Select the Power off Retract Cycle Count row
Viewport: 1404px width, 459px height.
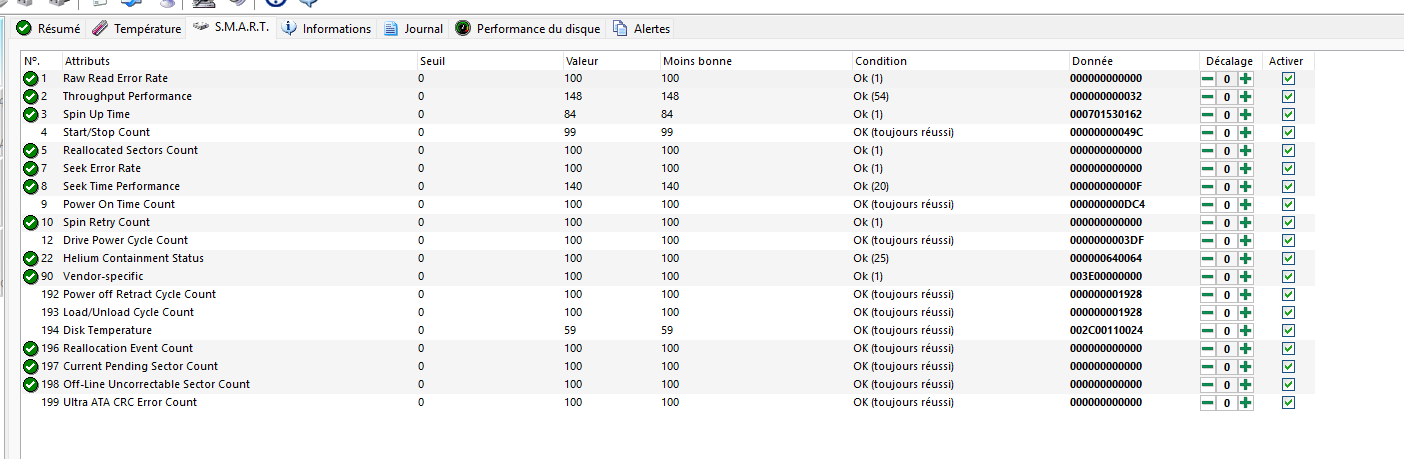[668, 295]
